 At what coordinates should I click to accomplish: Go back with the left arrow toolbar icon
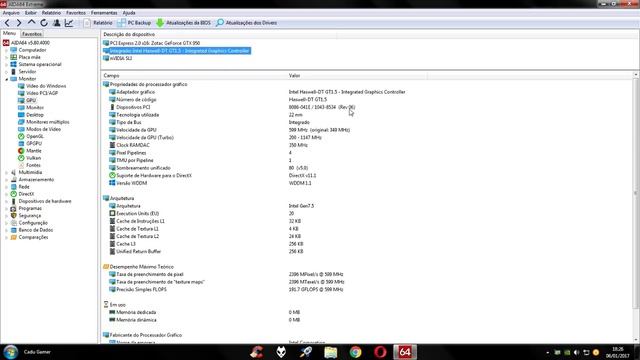tap(7, 23)
